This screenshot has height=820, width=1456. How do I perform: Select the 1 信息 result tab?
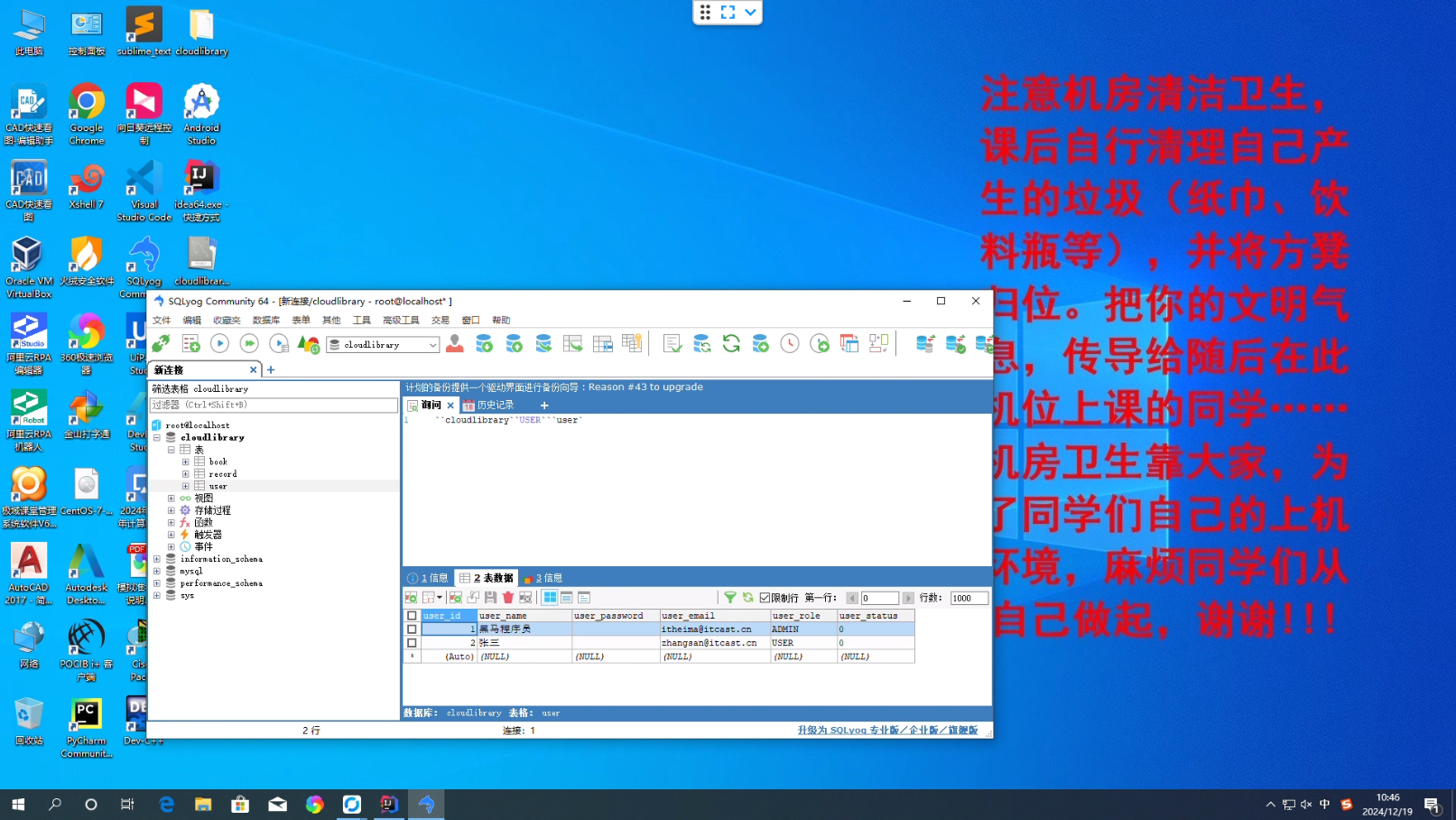[x=428, y=578]
